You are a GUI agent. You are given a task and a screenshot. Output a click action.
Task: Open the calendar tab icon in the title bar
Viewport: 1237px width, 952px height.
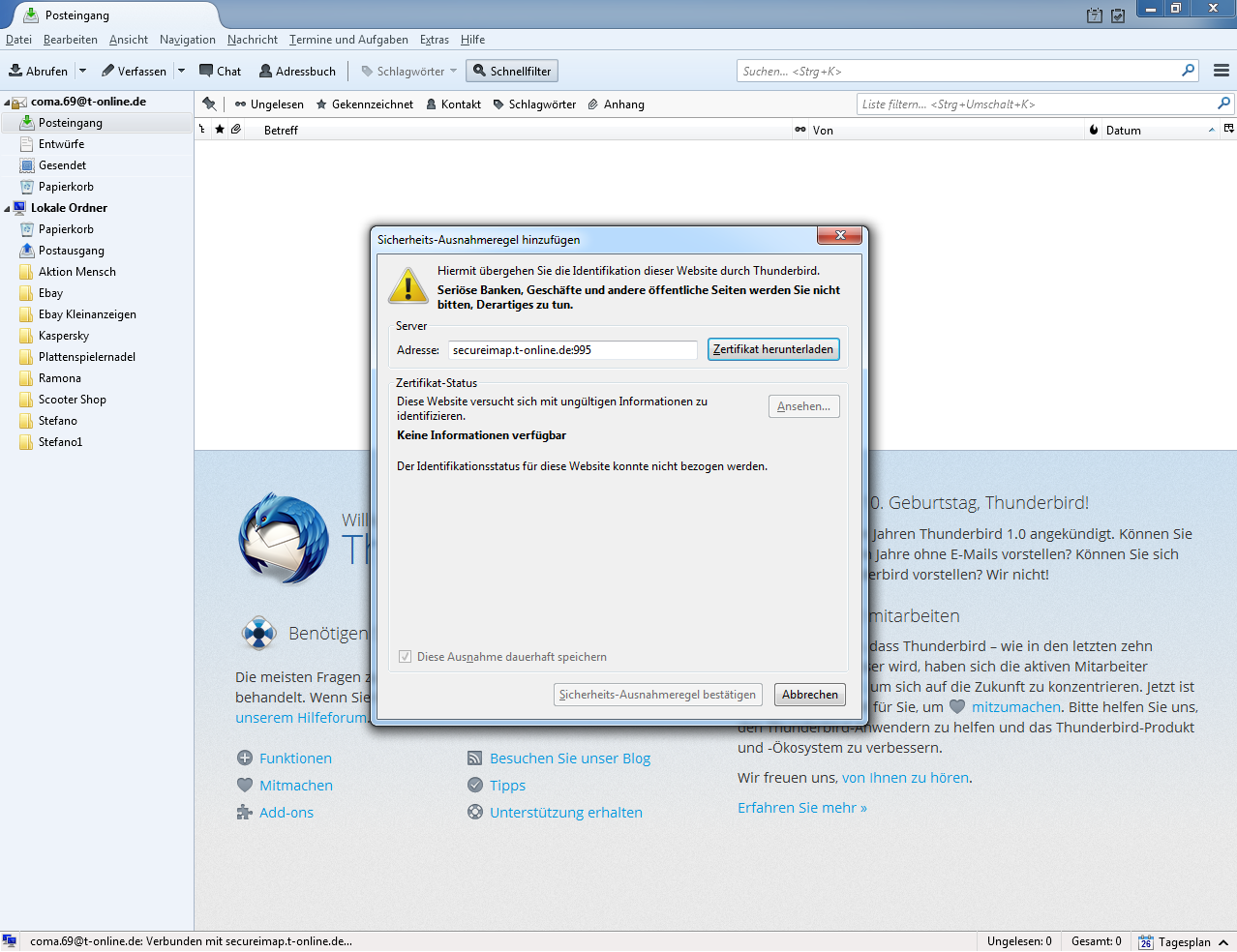(x=1095, y=15)
